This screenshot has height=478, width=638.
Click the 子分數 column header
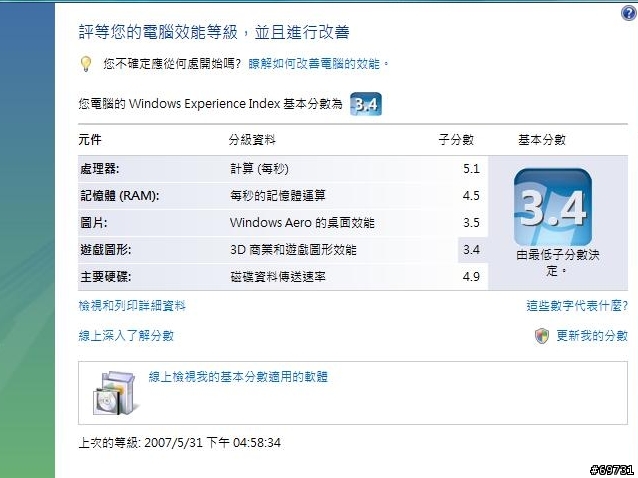(456, 140)
